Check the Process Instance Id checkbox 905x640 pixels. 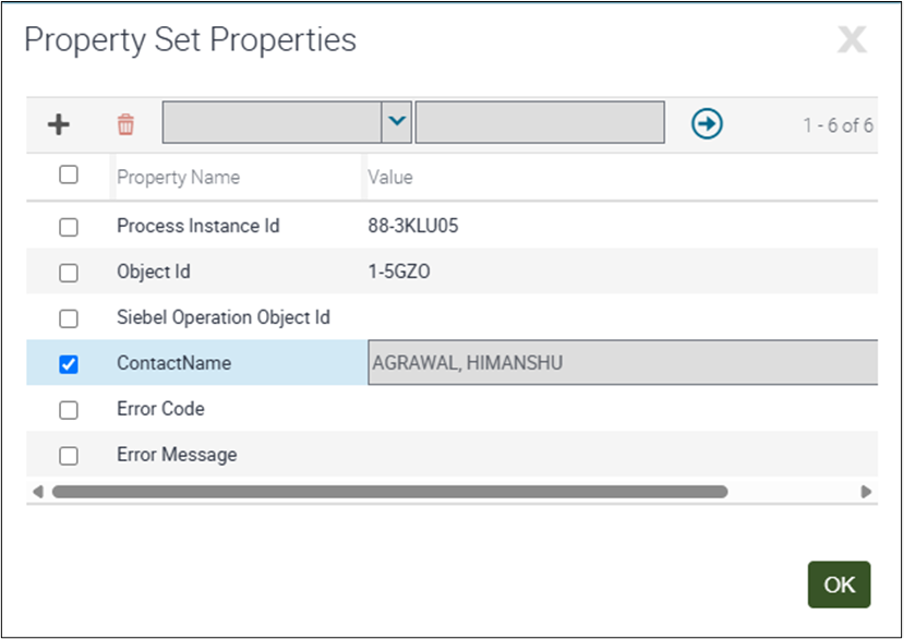coord(69,227)
